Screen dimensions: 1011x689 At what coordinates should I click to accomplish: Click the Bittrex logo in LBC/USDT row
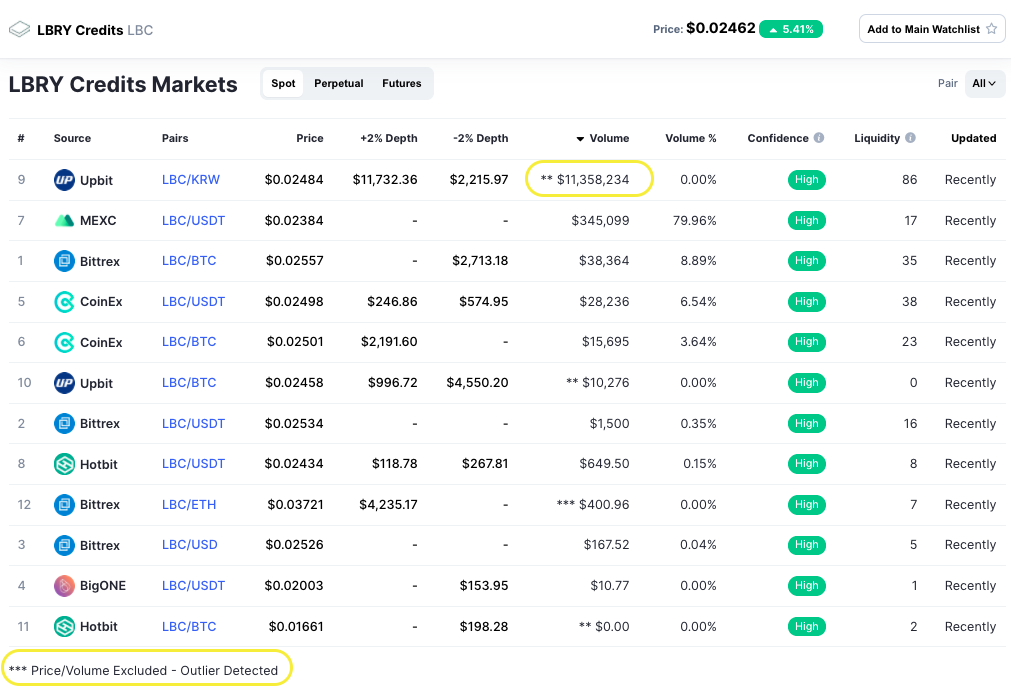pos(64,423)
